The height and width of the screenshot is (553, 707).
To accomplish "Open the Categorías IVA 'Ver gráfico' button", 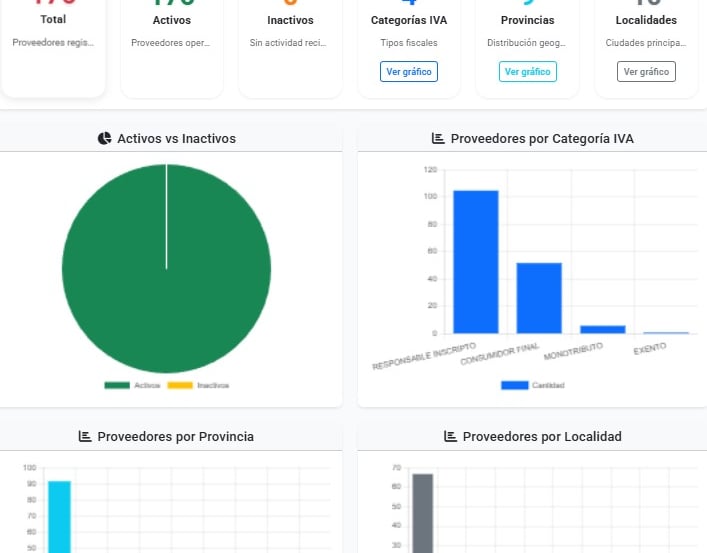I will pyautogui.click(x=409, y=71).
